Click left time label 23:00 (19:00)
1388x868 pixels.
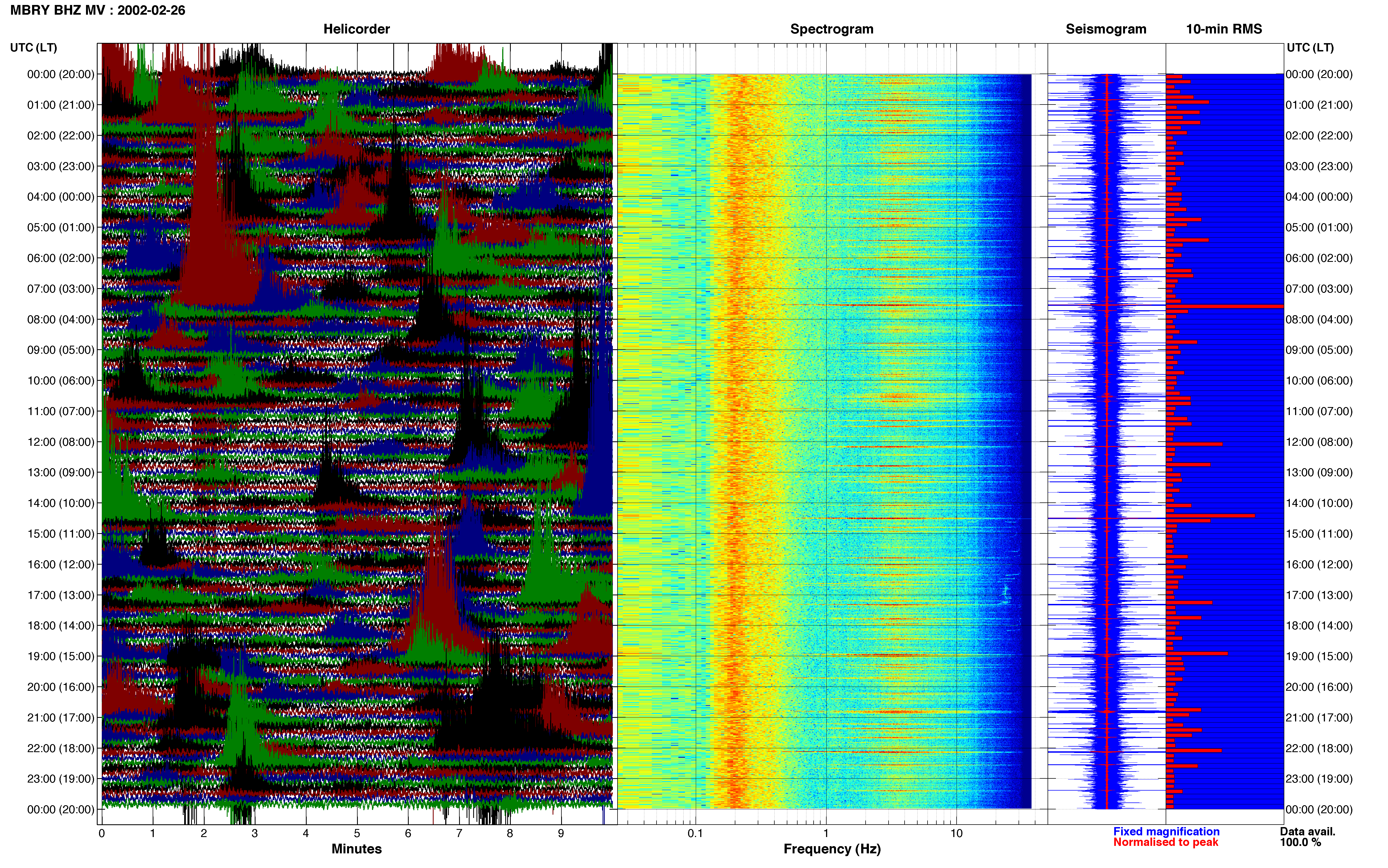(x=61, y=779)
